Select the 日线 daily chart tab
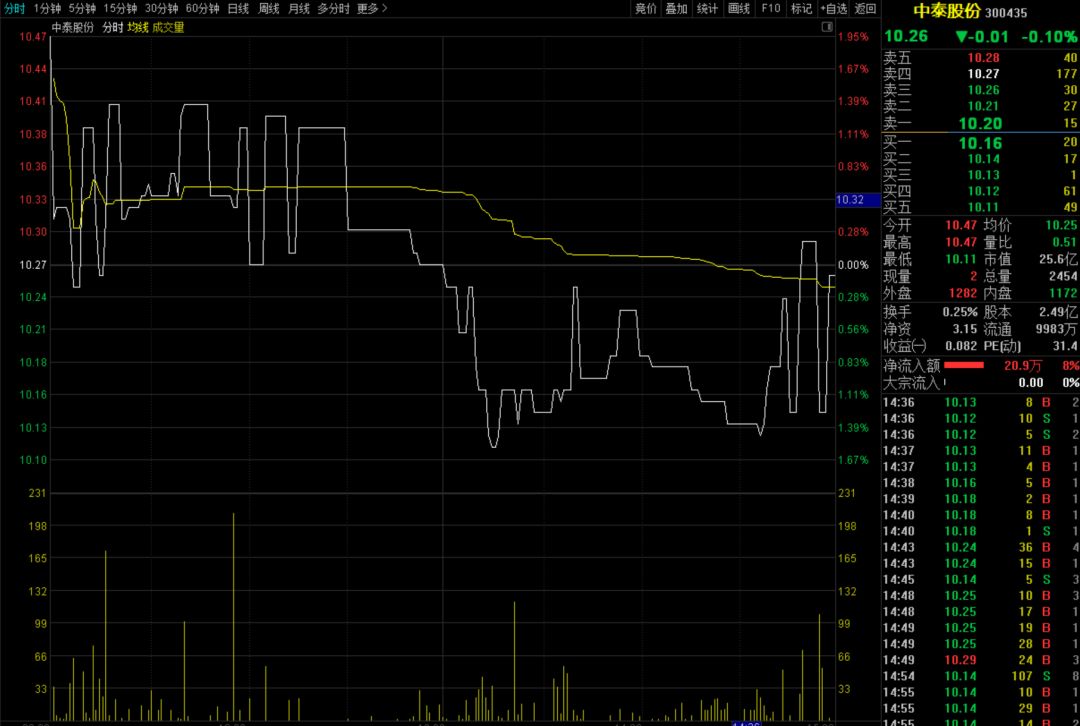This screenshot has width=1080, height=726. (238, 8)
